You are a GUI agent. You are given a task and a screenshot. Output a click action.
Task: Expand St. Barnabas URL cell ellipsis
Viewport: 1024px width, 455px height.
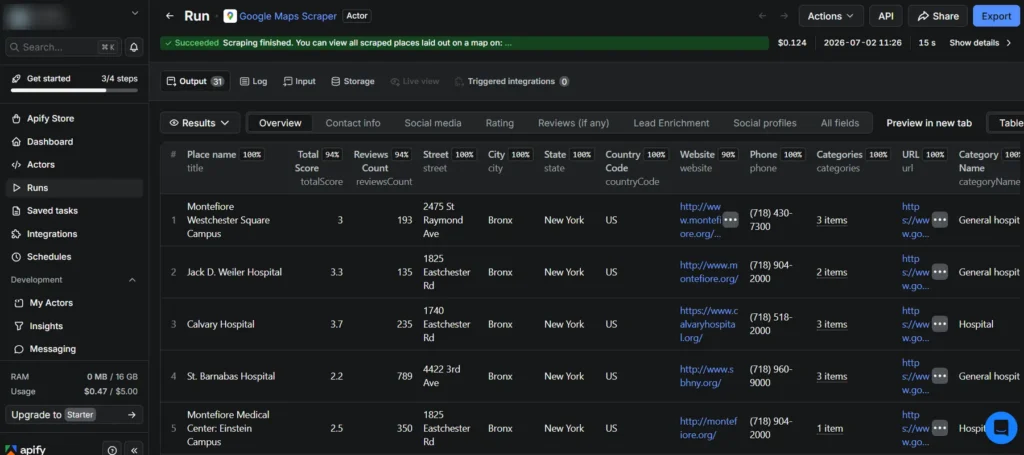pyautogui.click(x=940, y=376)
